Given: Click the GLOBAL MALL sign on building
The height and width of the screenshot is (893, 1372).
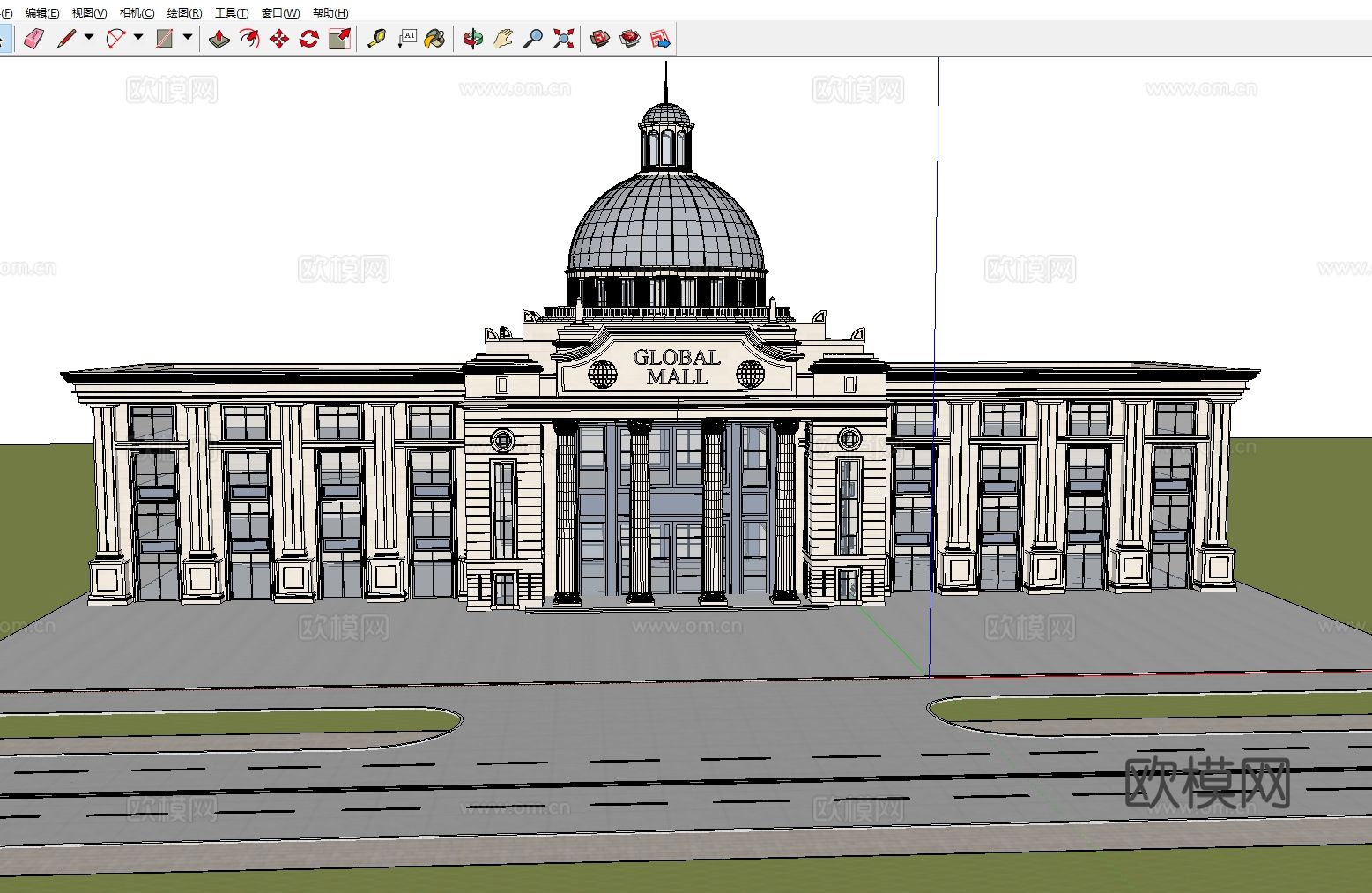Looking at the screenshot, I should [677, 367].
